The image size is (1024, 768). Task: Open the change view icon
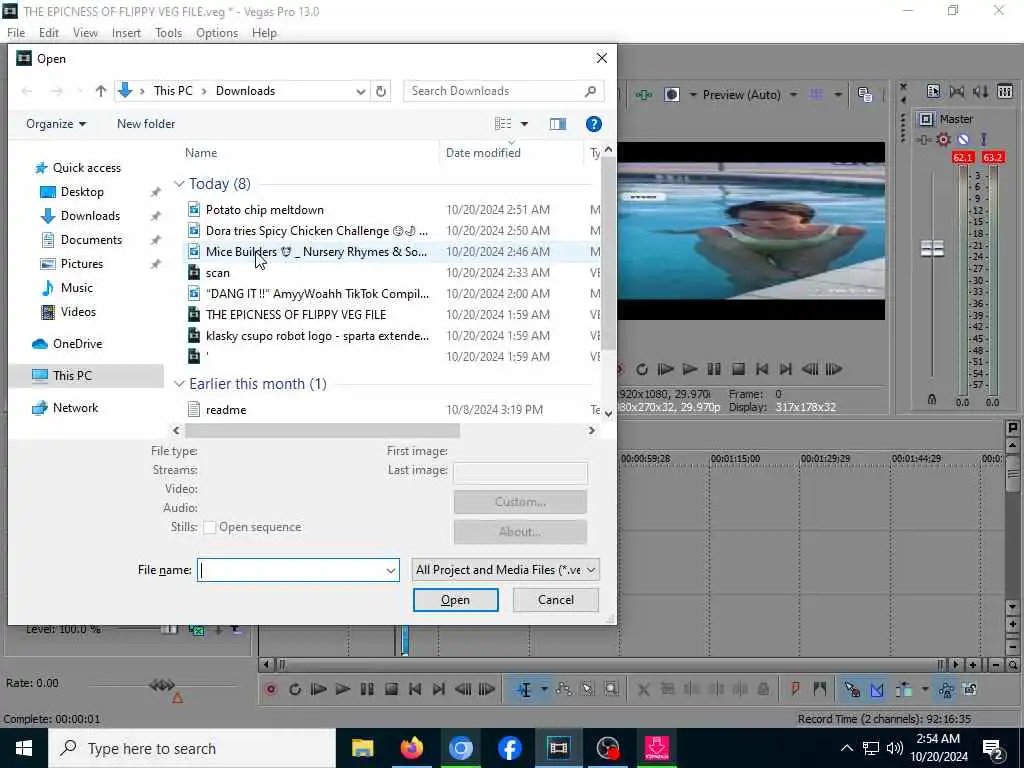[503, 124]
